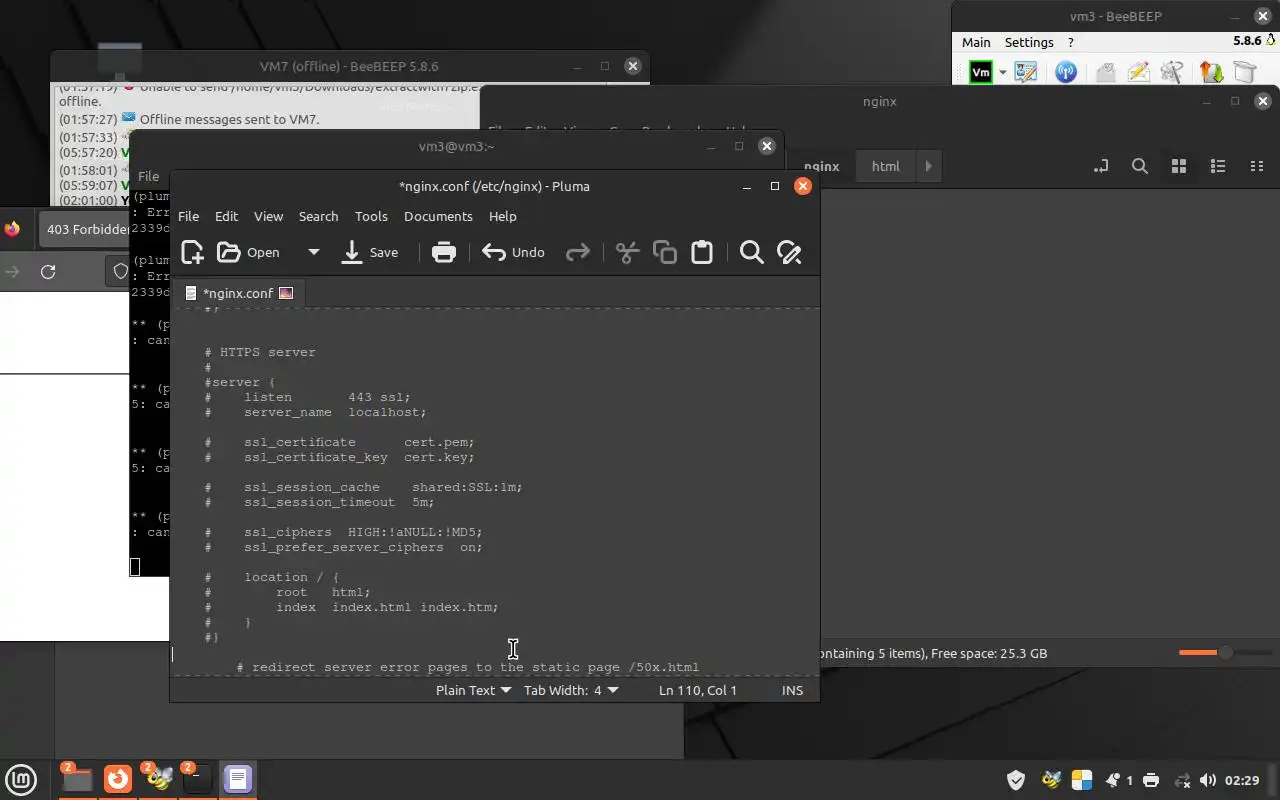Viewport: 1280px width, 800px height.
Task: Write a message with the envelope-pencil icon
Action: [x=1138, y=72]
